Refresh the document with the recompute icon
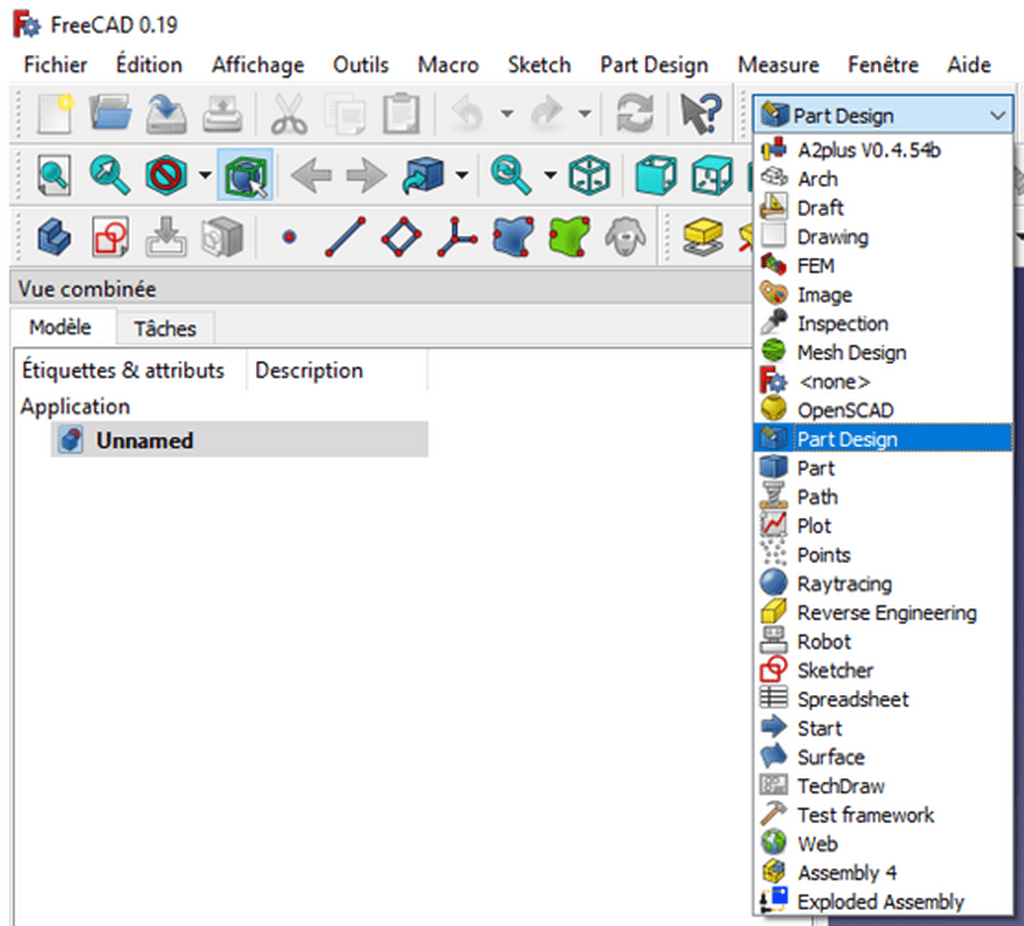Viewport: 1024px width, 926px height. [635, 114]
